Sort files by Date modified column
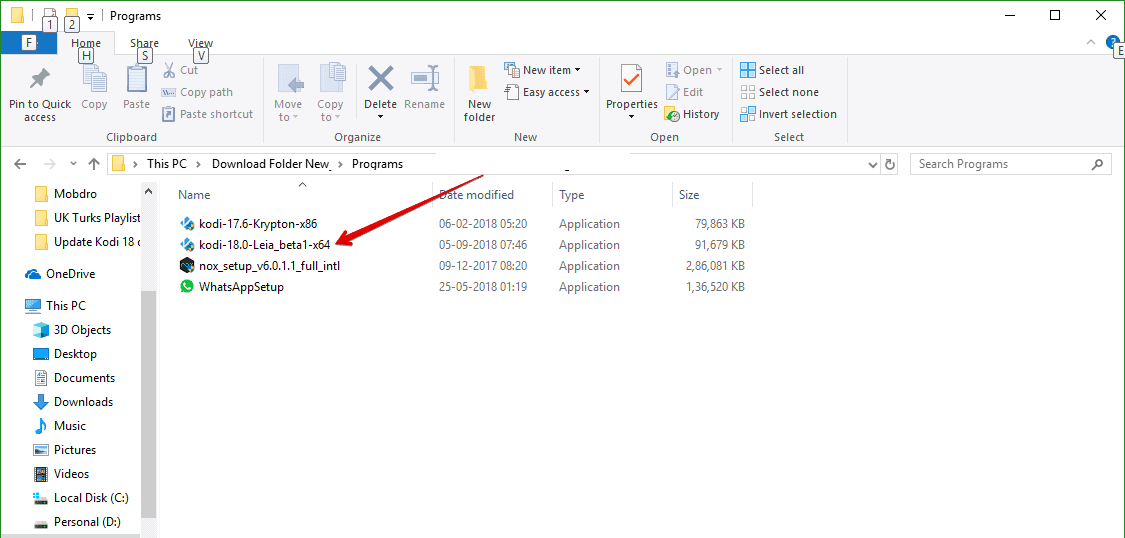The height and width of the screenshot is (538, 1125). pyautogui.click(x=476, y=195)
